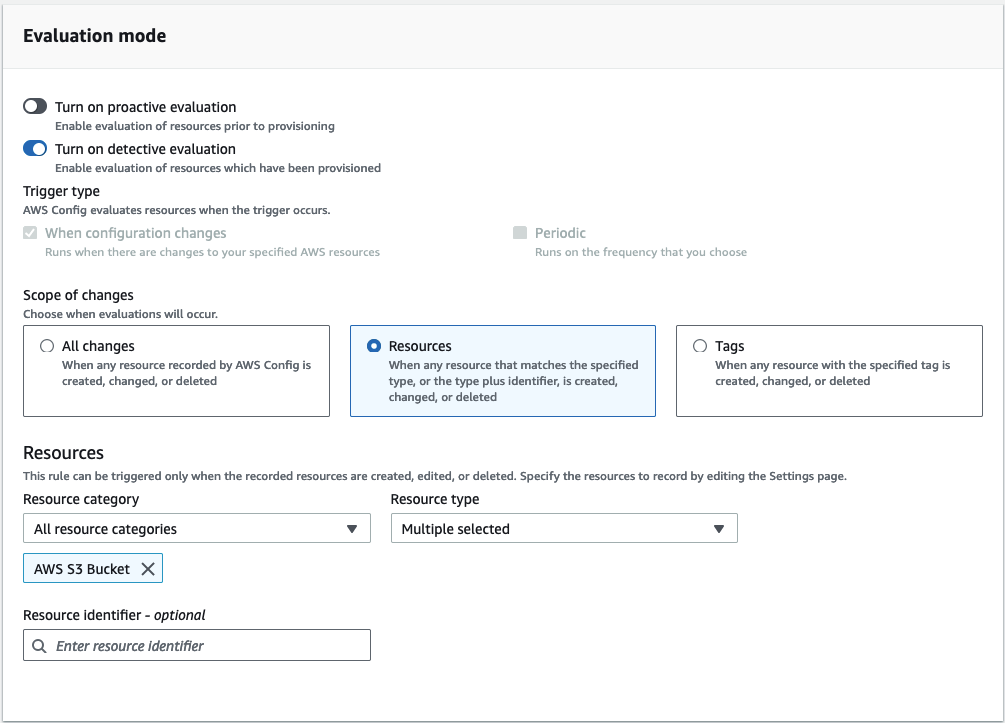The image size is (1005, 723).
Task: Click the All changes scope card
Action: pyautogui.click(x=176, y=371)
